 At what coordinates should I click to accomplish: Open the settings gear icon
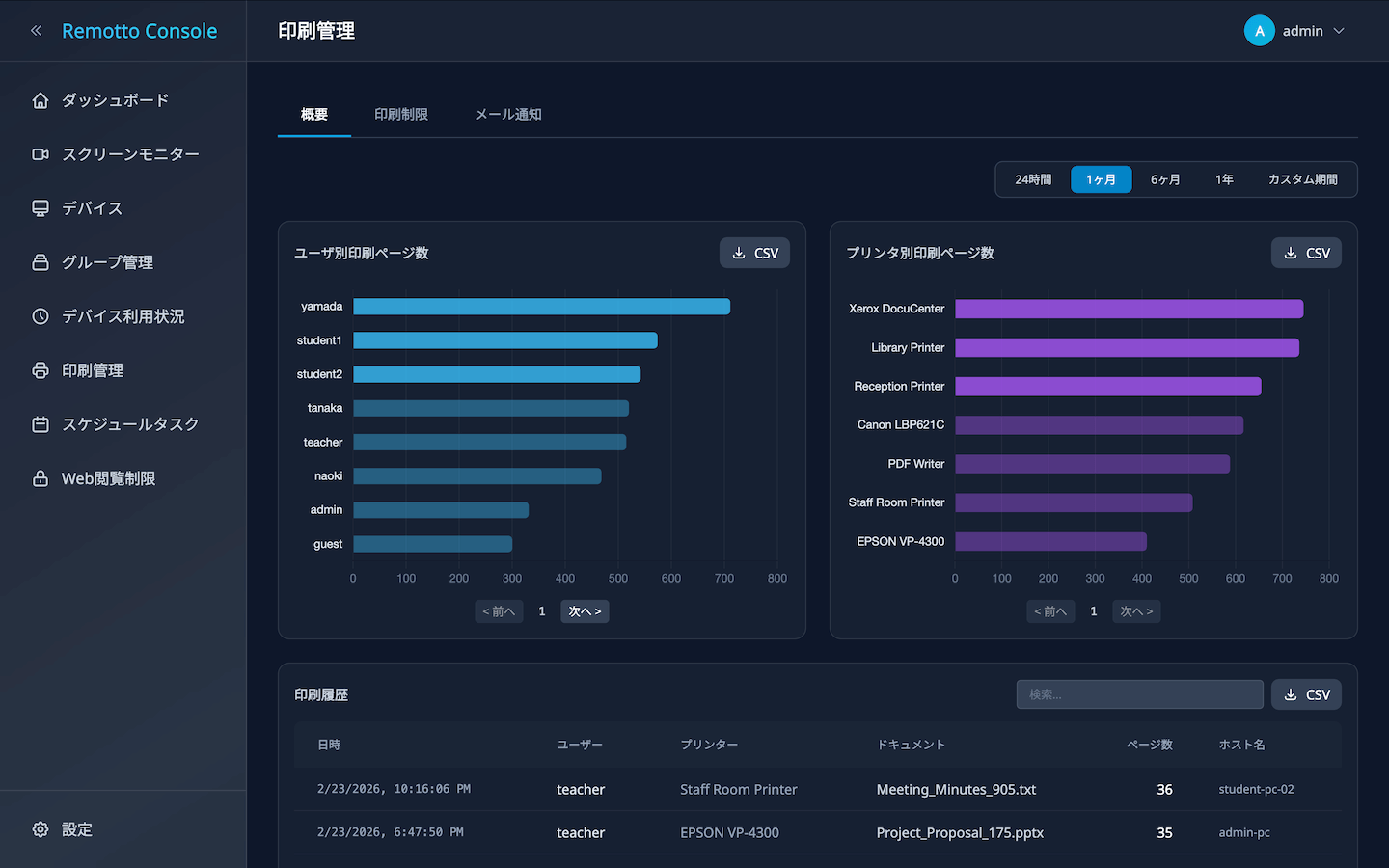[x=41, y=829]
